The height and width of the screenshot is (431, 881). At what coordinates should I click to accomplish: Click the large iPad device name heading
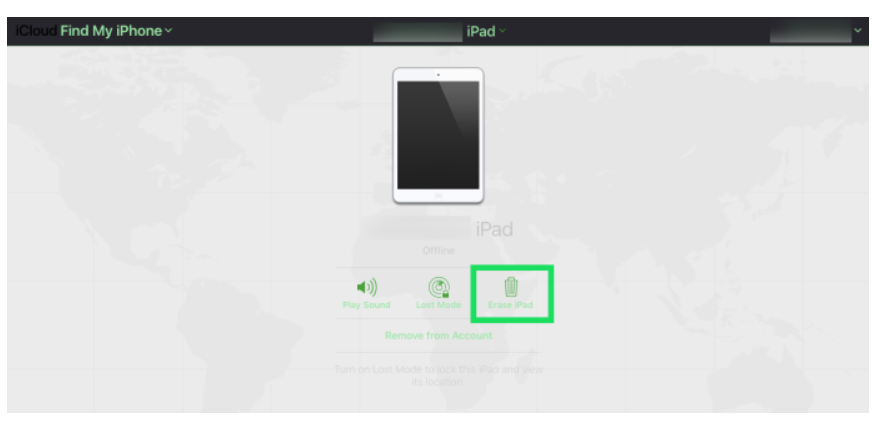pos(494,229)
